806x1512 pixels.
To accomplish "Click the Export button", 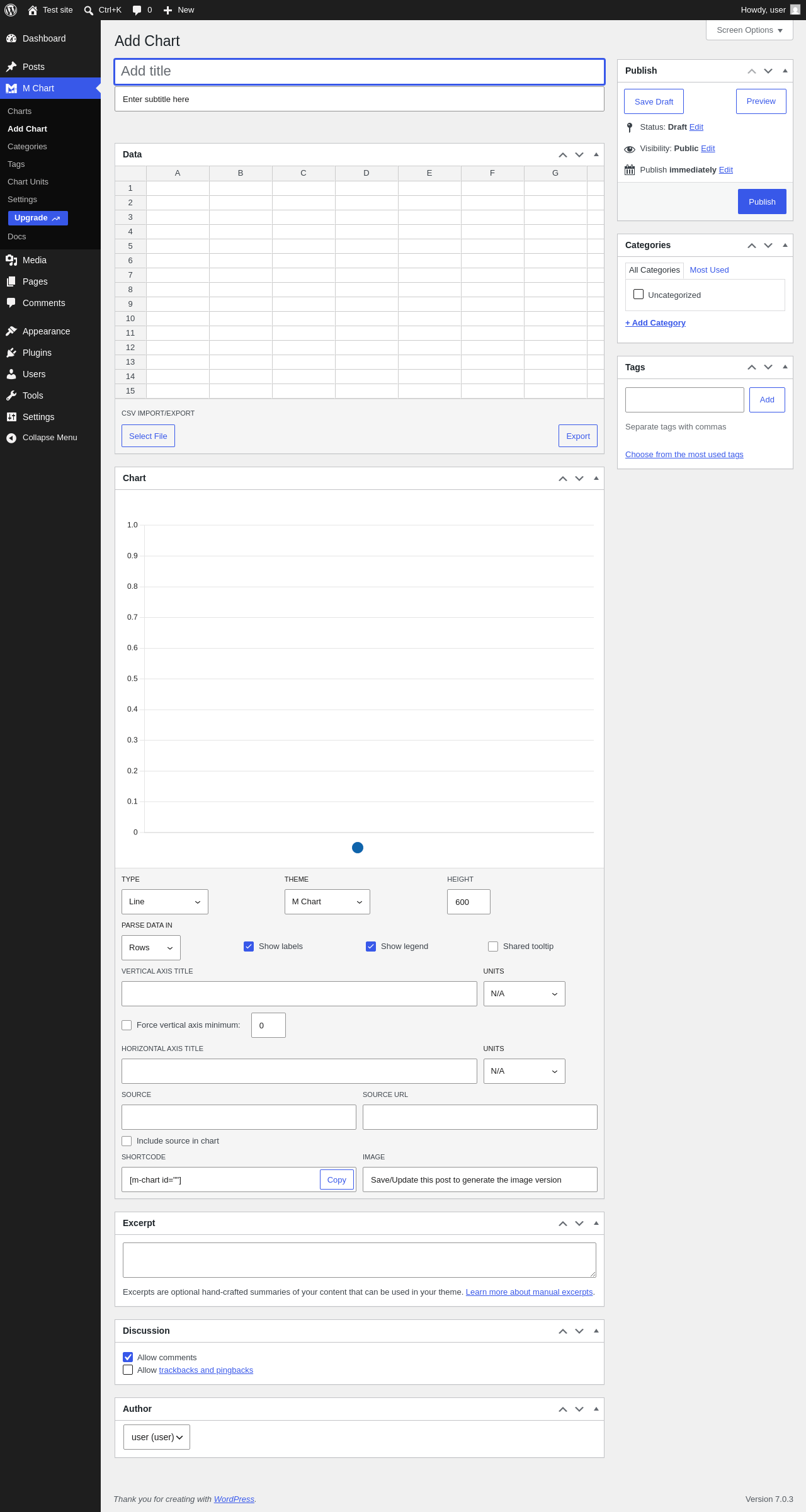I will 578,436.
